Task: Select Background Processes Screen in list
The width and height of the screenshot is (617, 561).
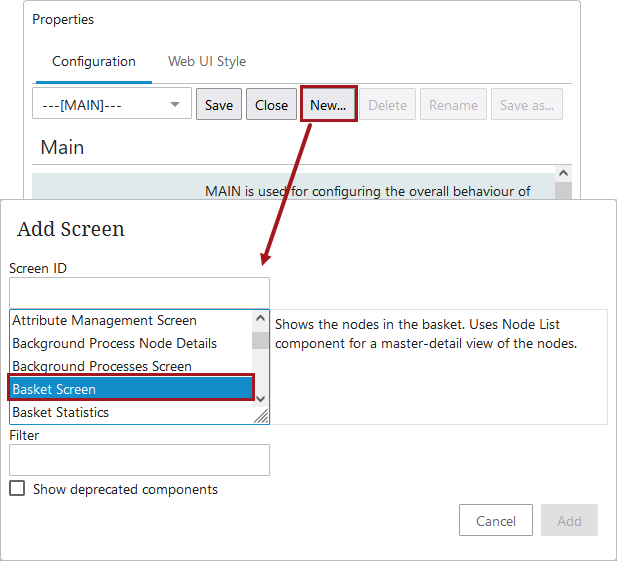Action: coord(102,366)
